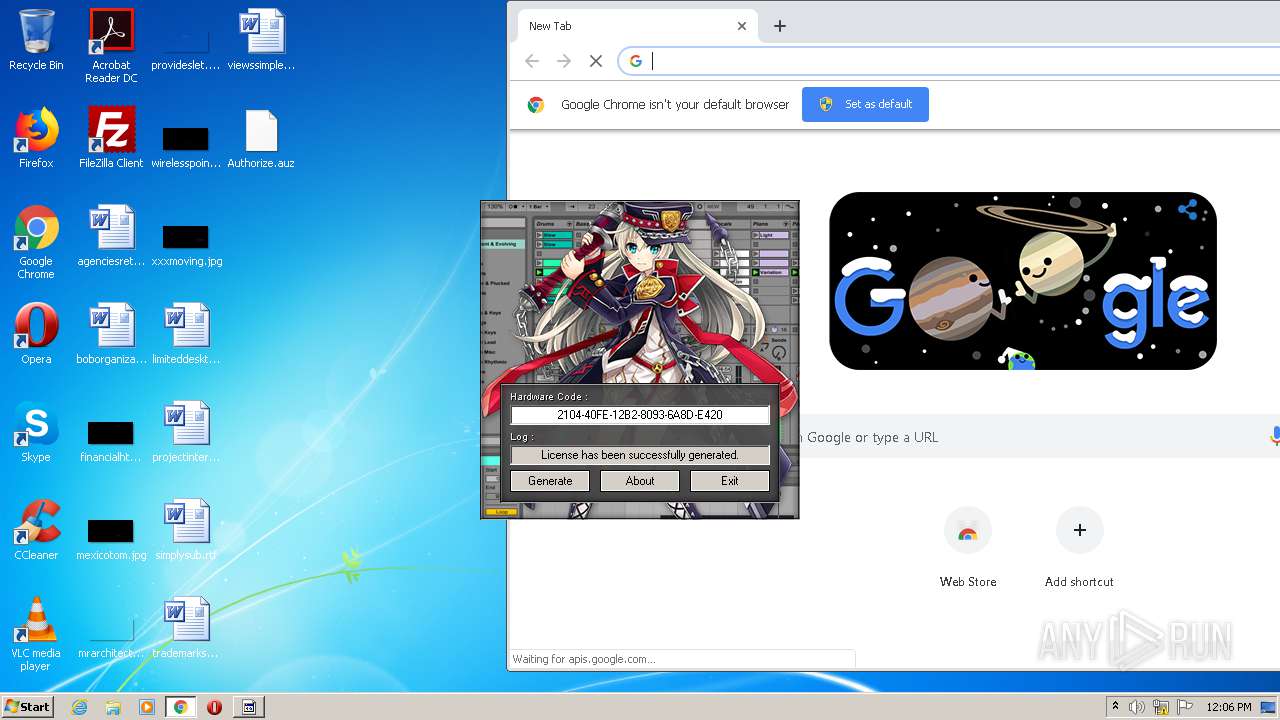Select viewssimple Word document on desktop
Screen dimensions: 1280x720
[x=261, y=41]
